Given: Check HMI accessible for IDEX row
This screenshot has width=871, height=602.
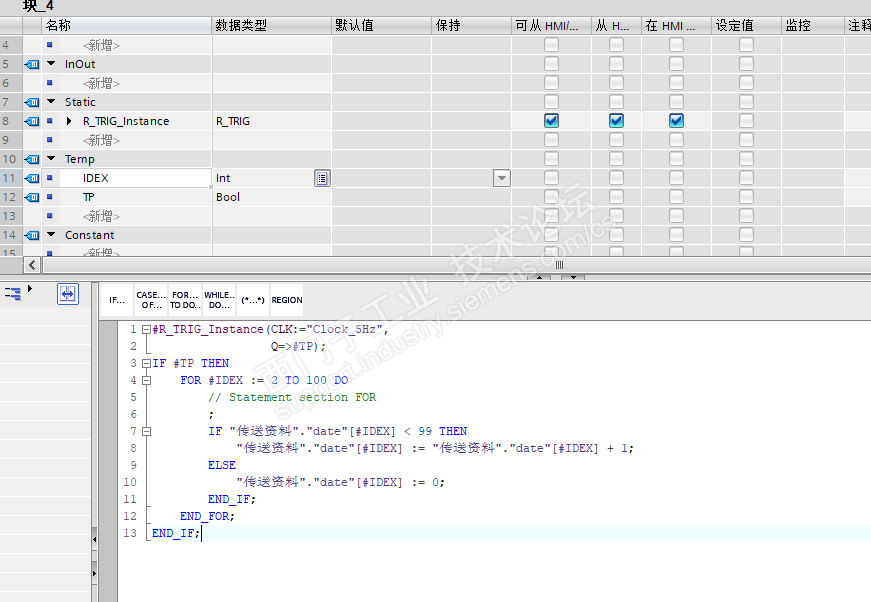Looking at the screenshot, I should click(x=552, y=178).
